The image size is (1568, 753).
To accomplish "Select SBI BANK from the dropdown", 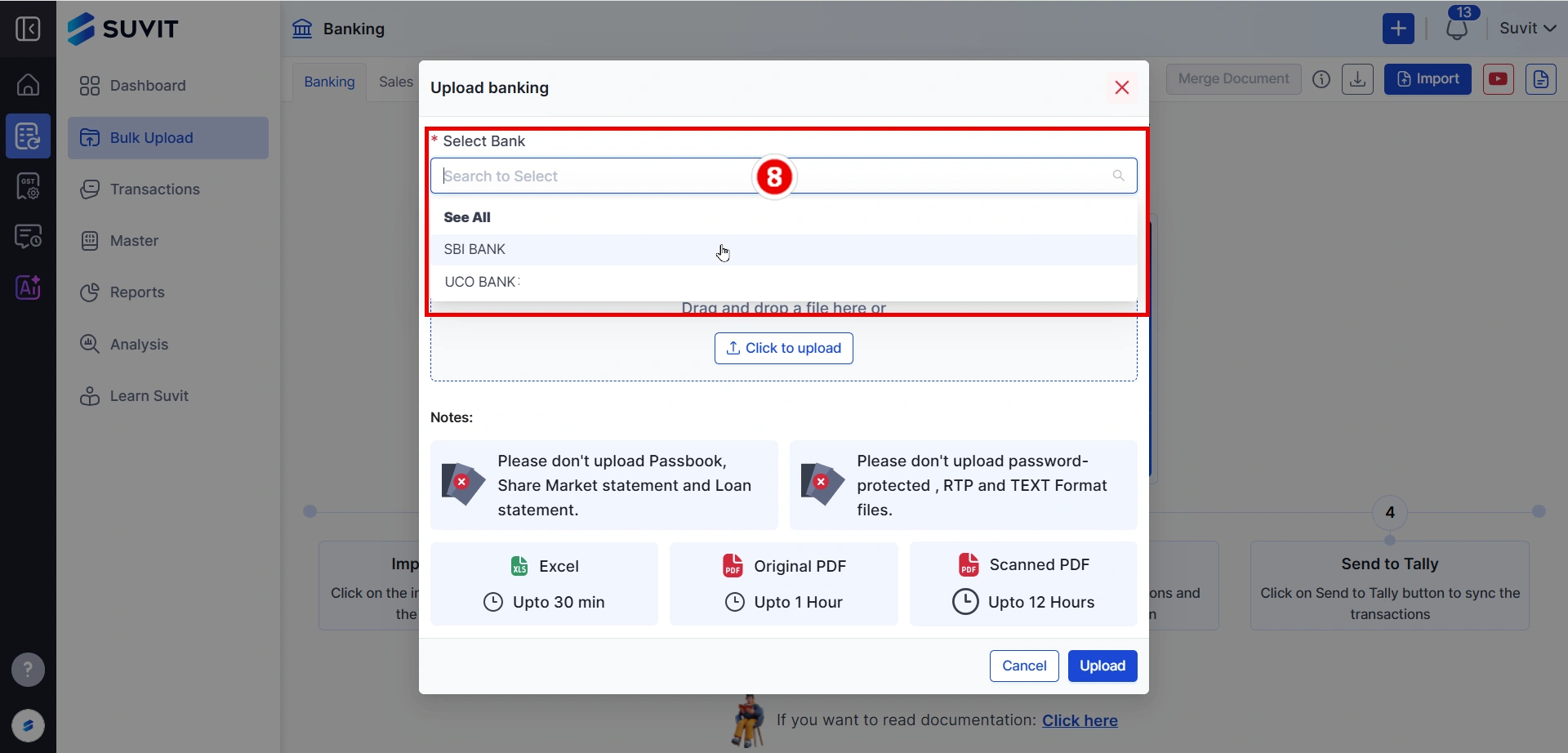I will (x=474, y=249).
